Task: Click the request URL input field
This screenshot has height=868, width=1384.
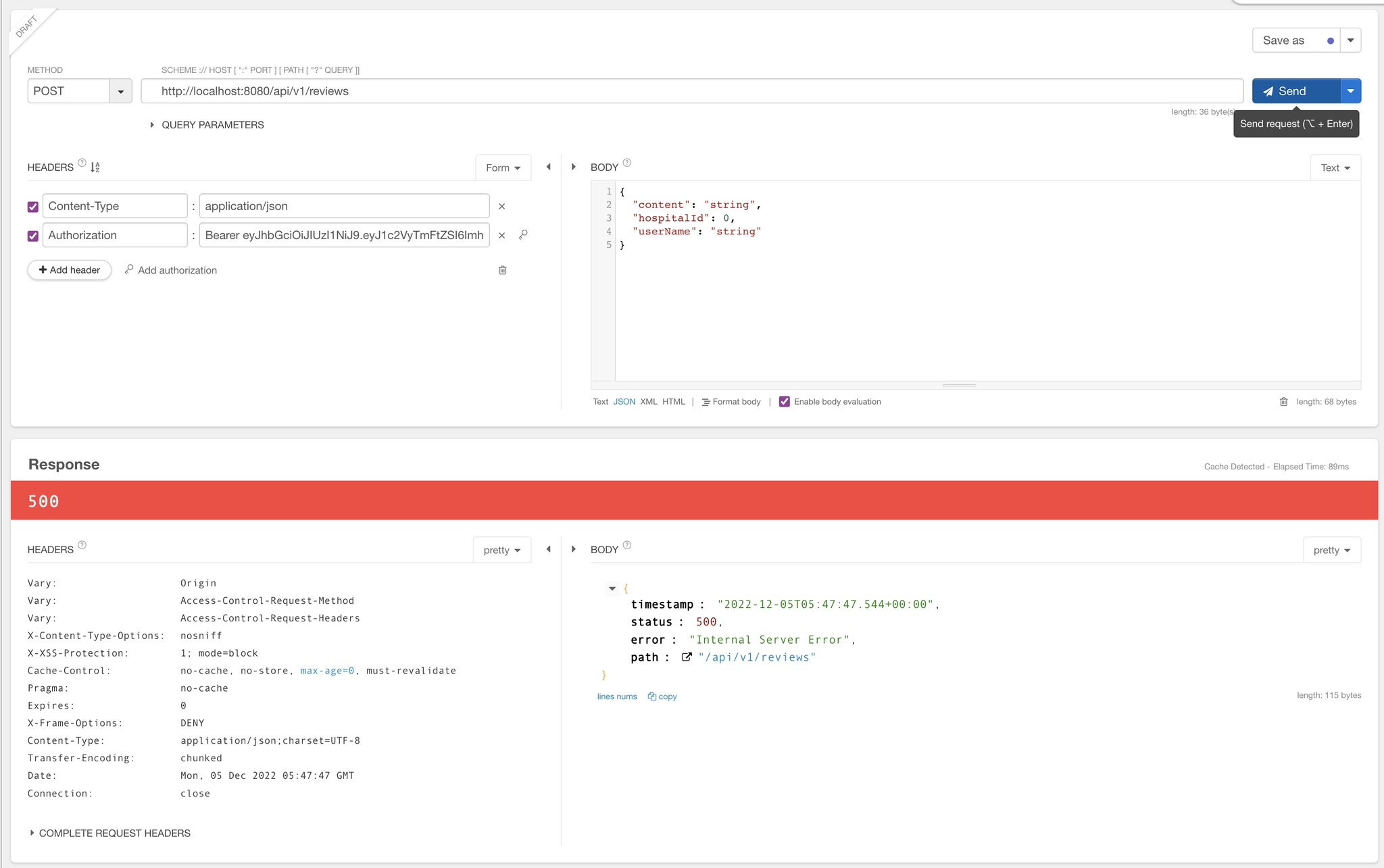Action: point(691,91)
